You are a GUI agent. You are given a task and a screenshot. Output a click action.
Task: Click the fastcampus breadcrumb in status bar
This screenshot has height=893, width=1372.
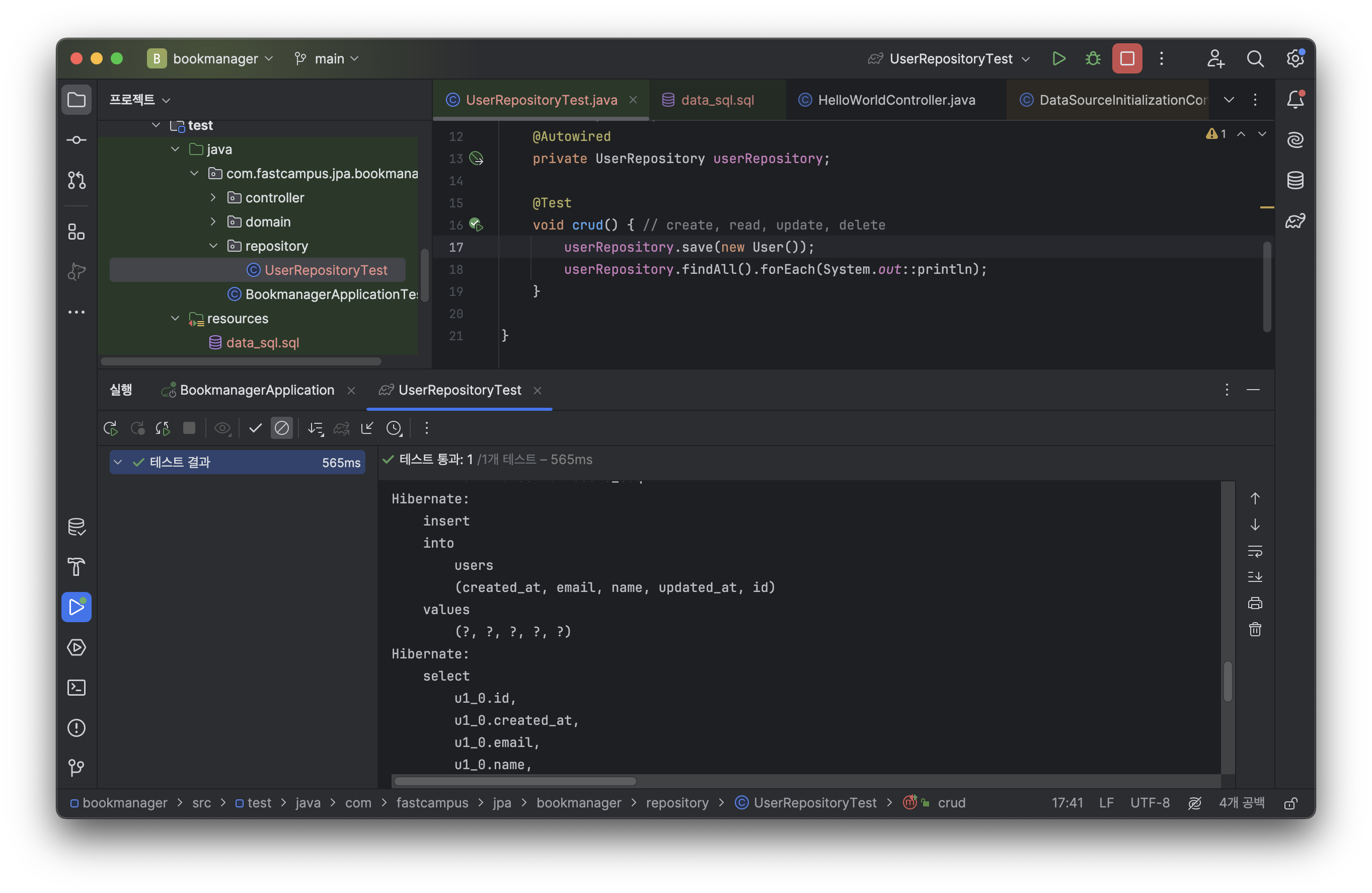[x=432, y=802]
